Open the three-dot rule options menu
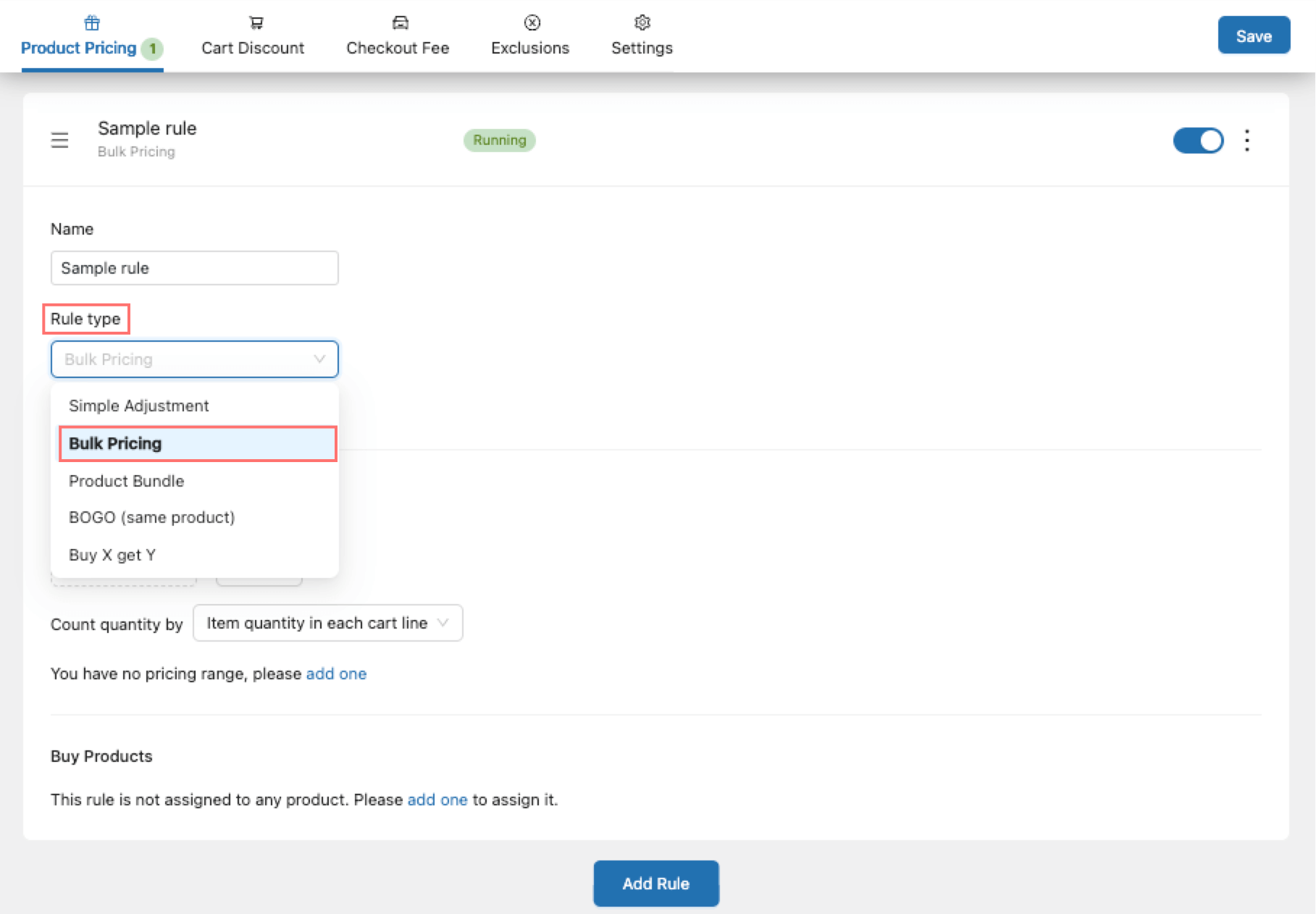The width and height of the screenshot is (1316, 914). 1246,140
